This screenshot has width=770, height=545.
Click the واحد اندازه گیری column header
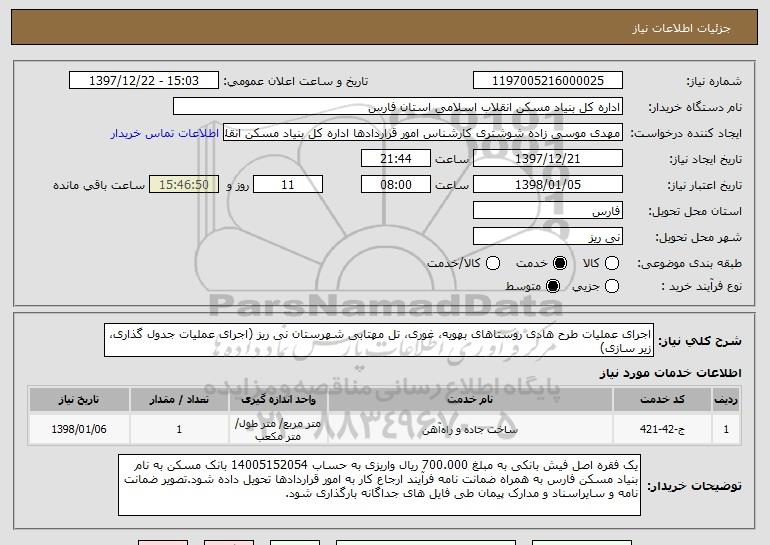[x=278, y=400]
